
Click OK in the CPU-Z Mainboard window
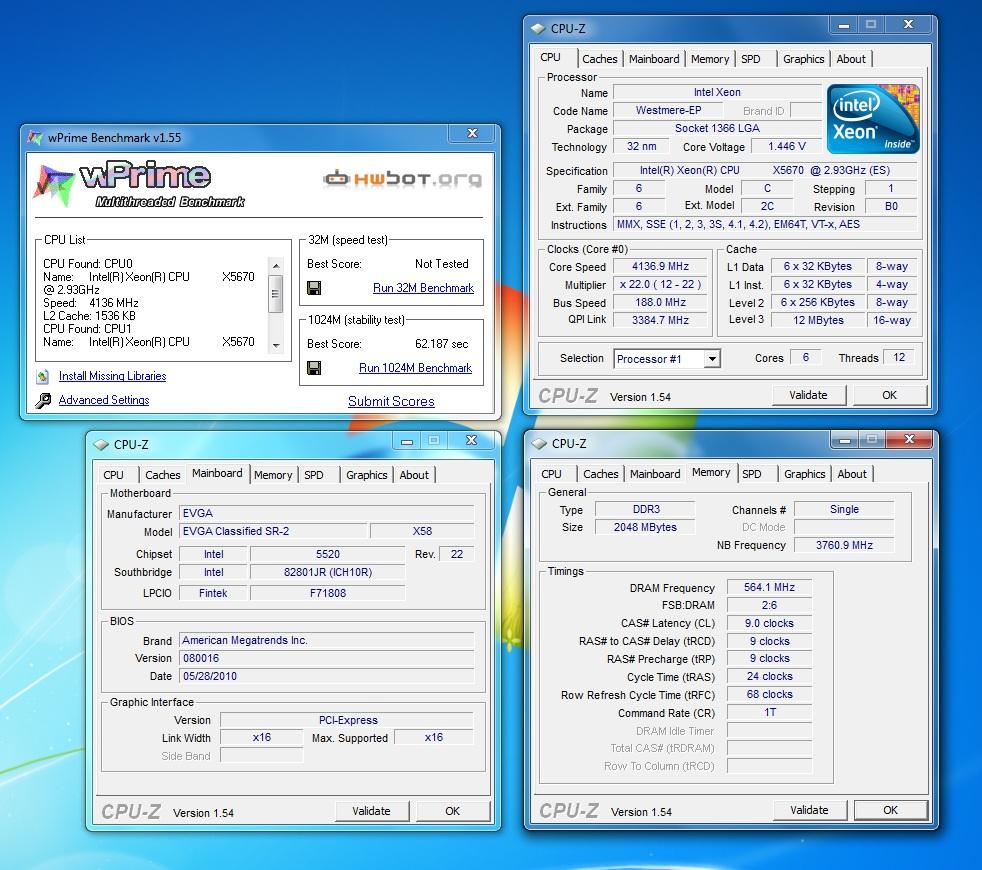pos(452,811)
